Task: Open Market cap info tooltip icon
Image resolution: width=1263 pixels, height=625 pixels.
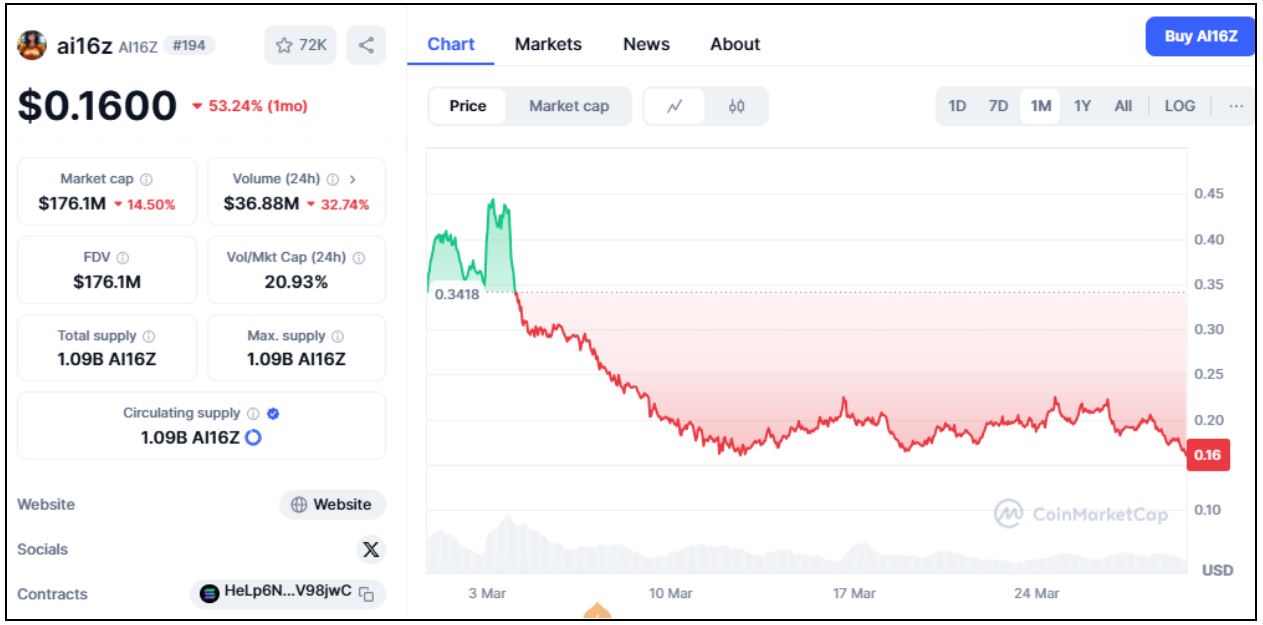Action: tap(146, 179)
